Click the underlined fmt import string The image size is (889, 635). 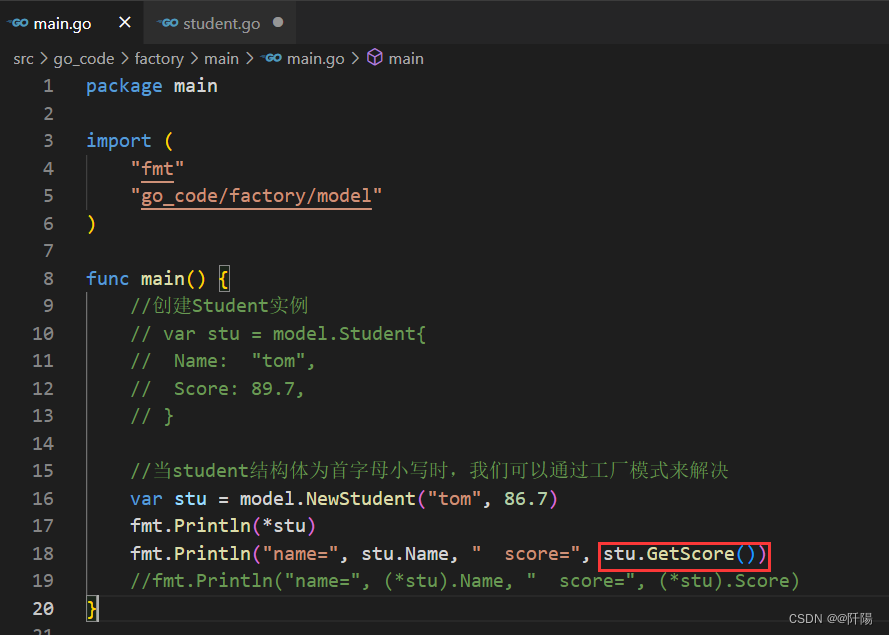pos(156,168)
